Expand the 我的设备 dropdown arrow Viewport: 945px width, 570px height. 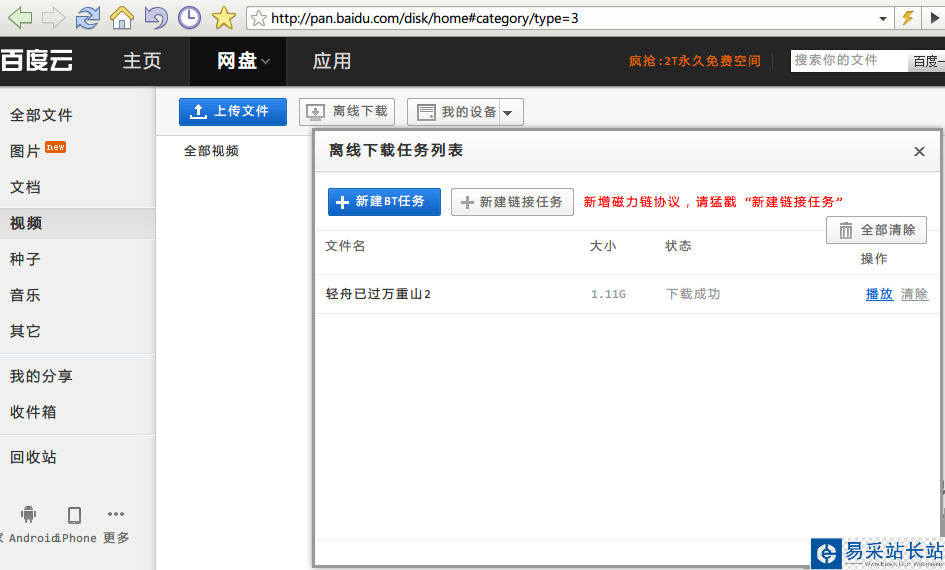point(510,112)
